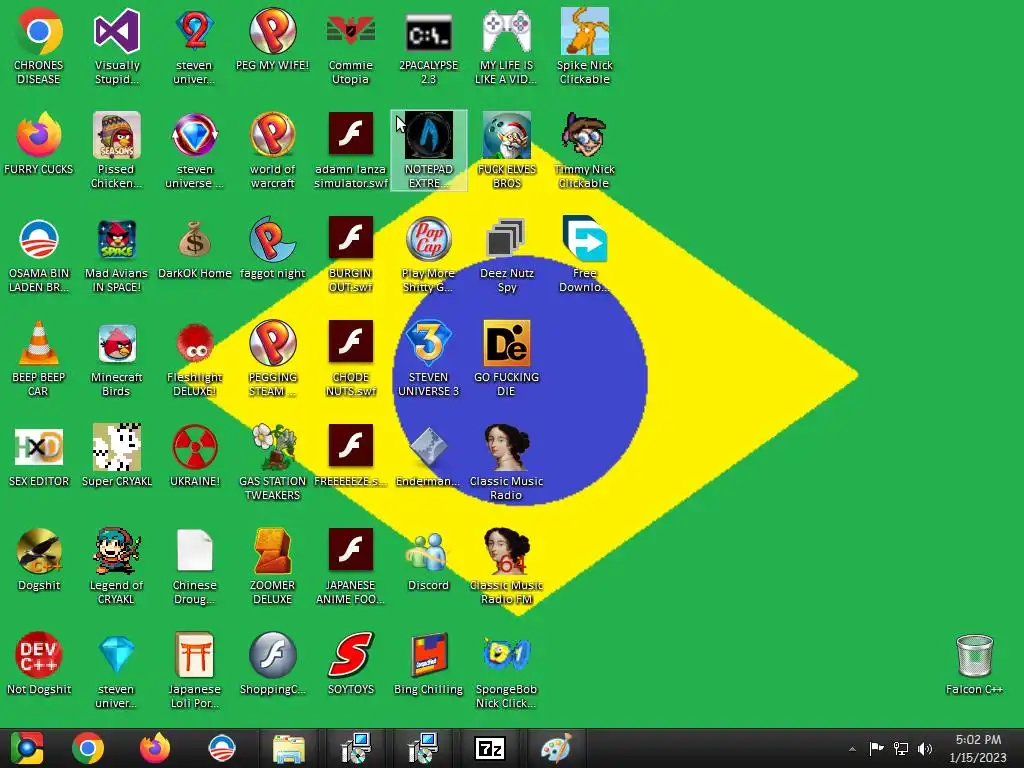Open the 7z taskbar button
Viewport: 1024px width, 768px height.
tap(490, 748)
